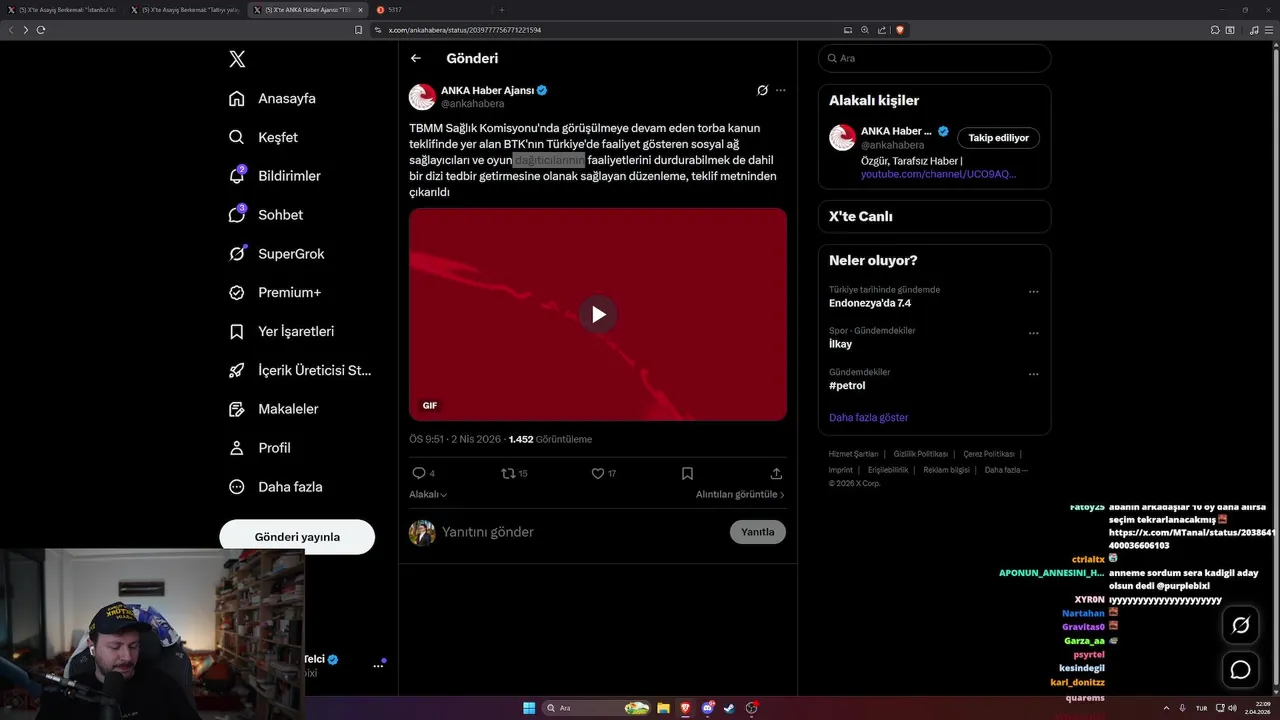Open Discord on taskbar
The height and width of the screenshot is (720, 1280).
[707, 708]
